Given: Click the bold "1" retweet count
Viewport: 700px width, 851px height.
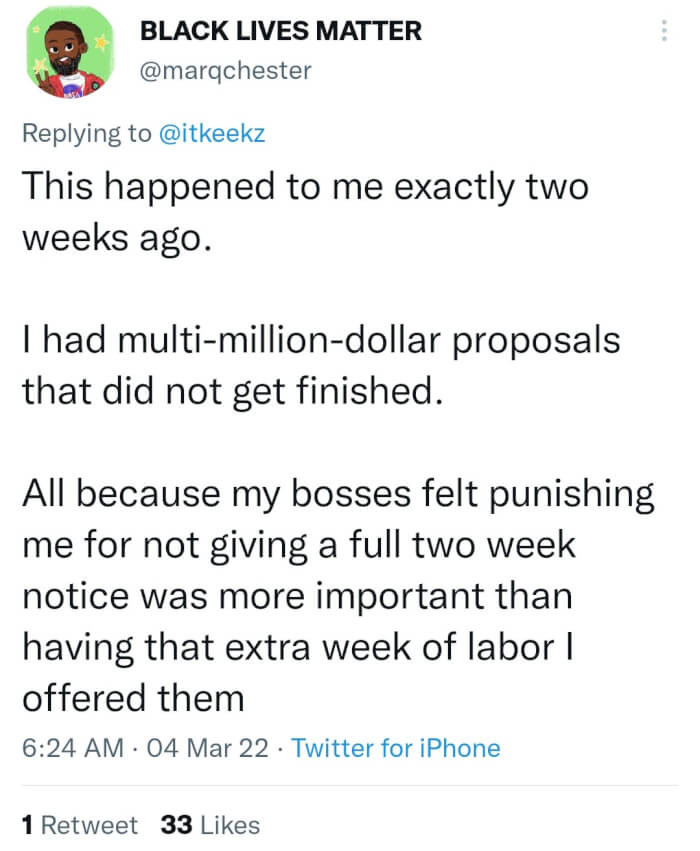Looking at the screenshot, I should [x=27, y=825].
